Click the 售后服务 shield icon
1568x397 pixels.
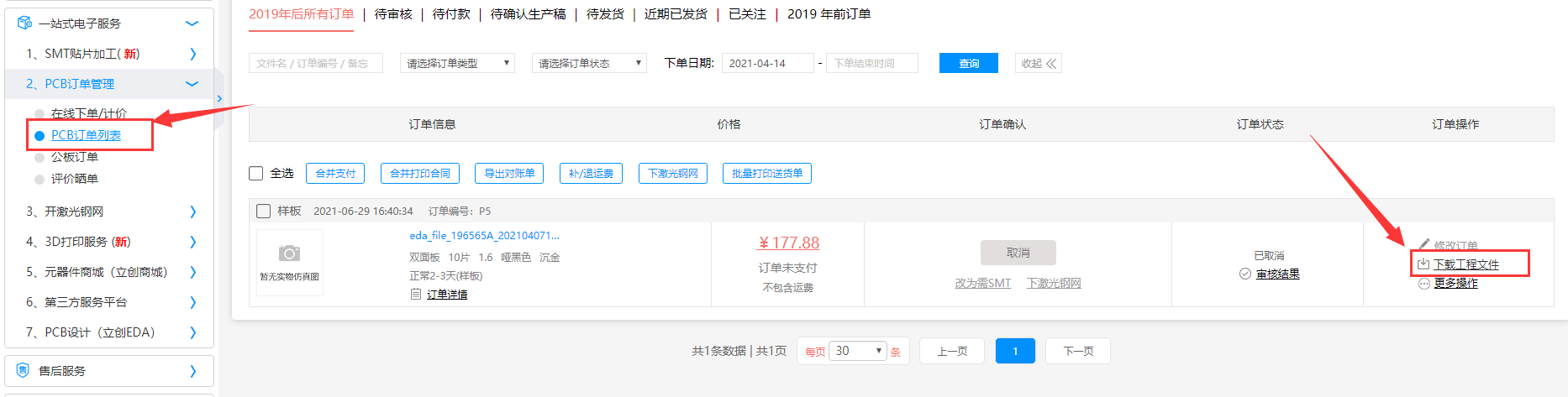click(x=24, y=370)
